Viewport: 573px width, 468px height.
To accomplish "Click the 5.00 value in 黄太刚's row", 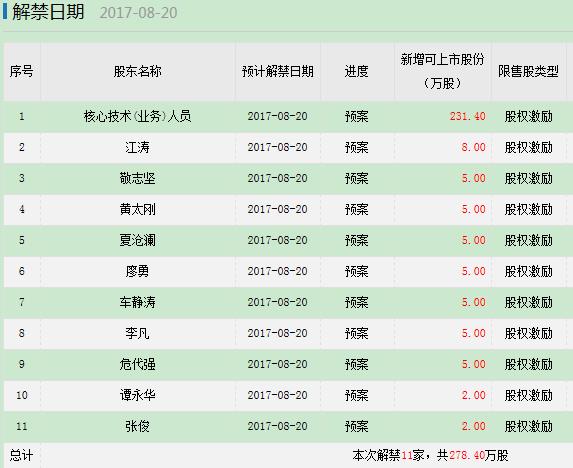I will coord(473,209).
